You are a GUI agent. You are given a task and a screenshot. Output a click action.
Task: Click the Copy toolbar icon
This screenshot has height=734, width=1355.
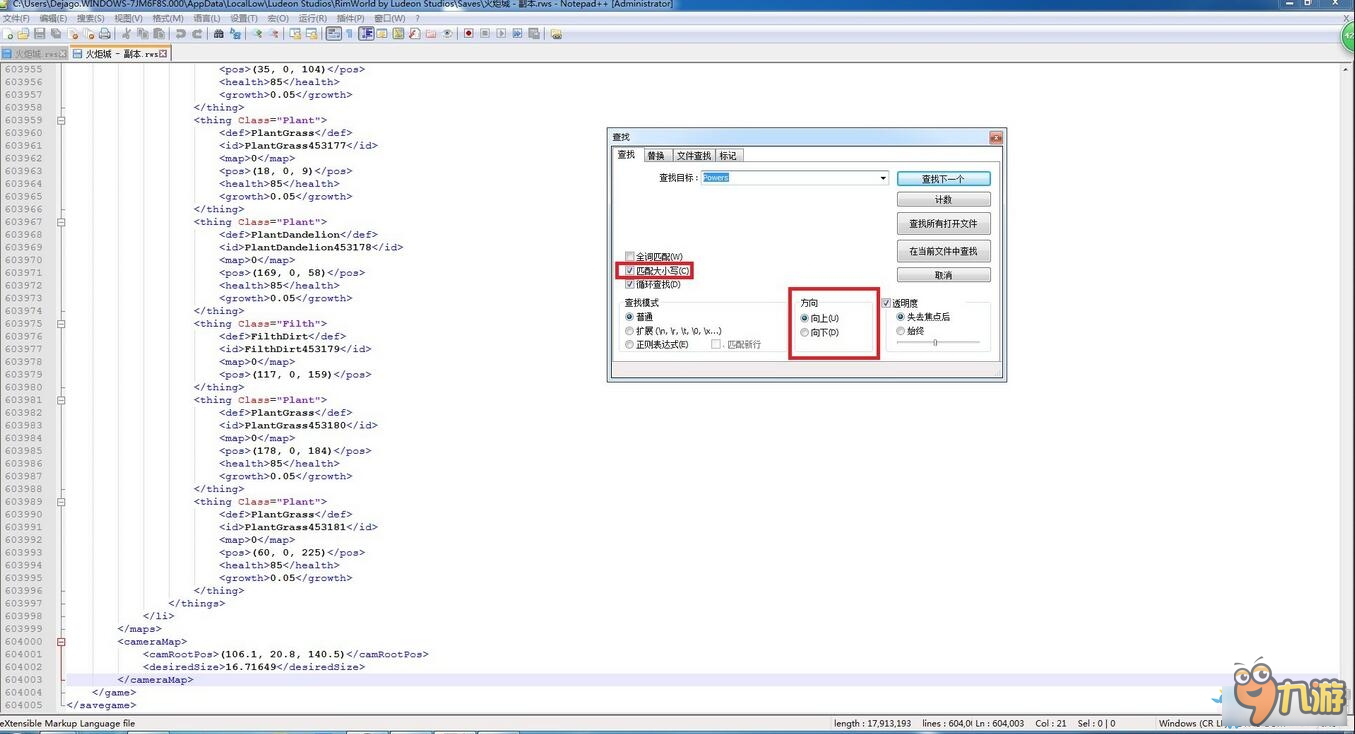(x=143, y=33)
